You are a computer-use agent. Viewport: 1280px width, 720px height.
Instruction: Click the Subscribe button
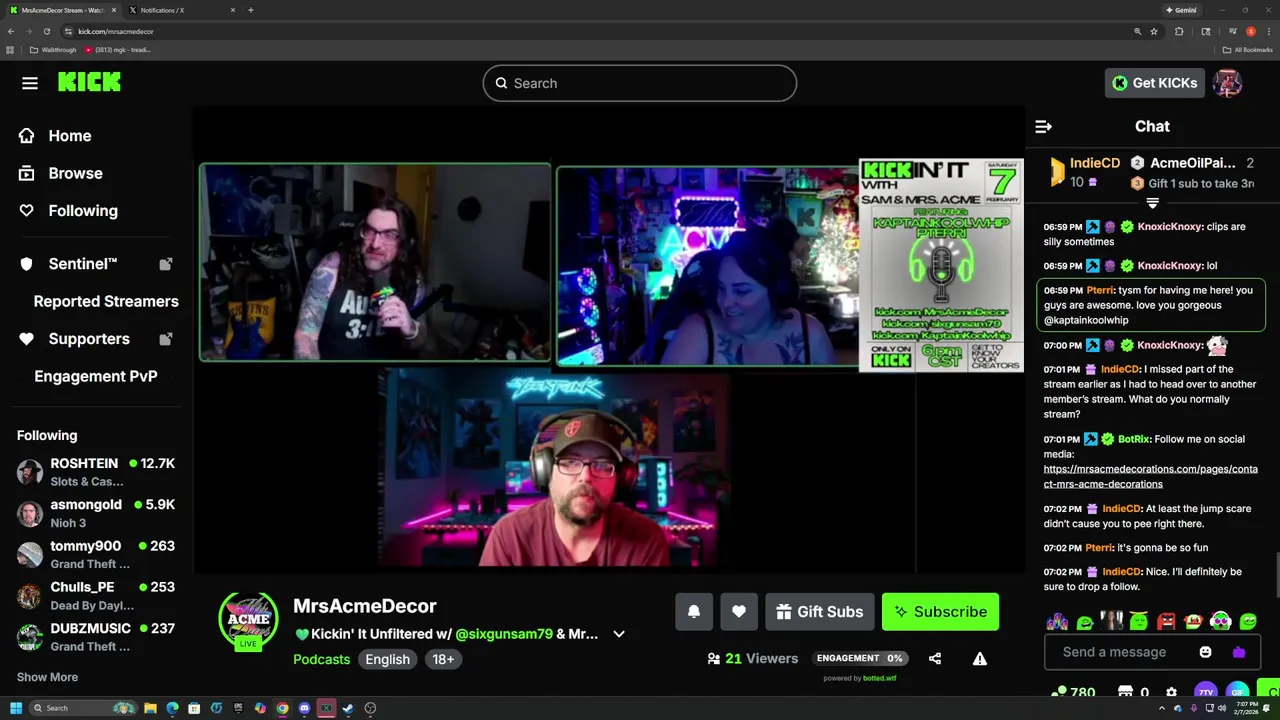pyautogui.click(x=940, y=612)
